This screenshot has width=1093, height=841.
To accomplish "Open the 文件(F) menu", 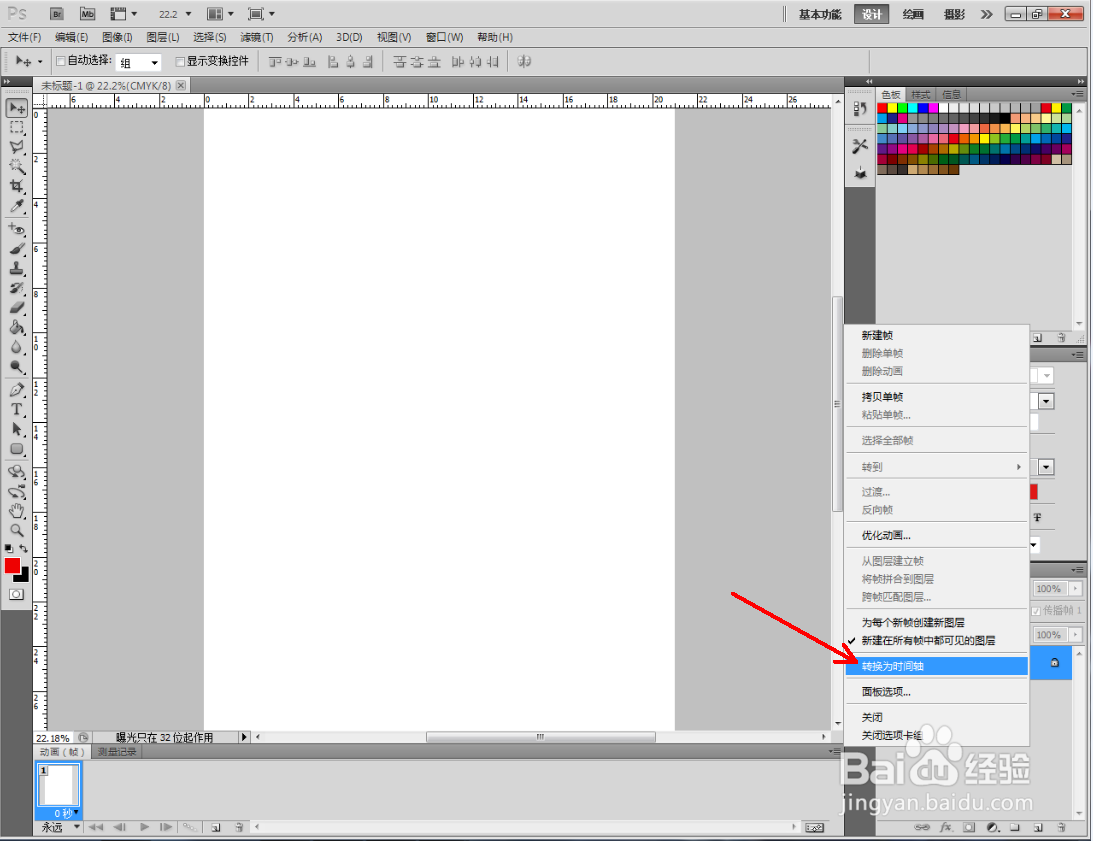I will 24,37.
